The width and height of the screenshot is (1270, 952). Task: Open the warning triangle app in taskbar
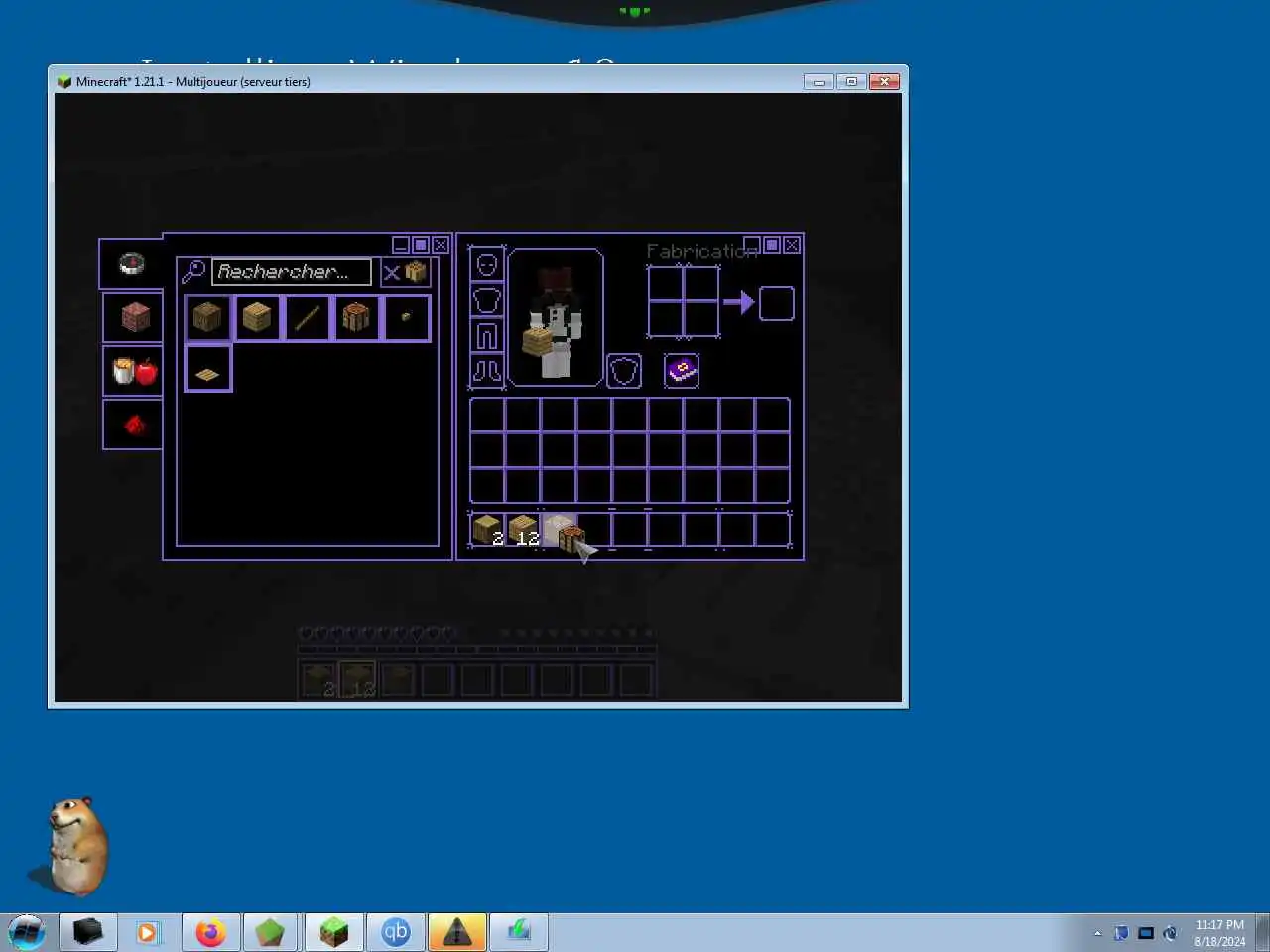tap(457, 933)
